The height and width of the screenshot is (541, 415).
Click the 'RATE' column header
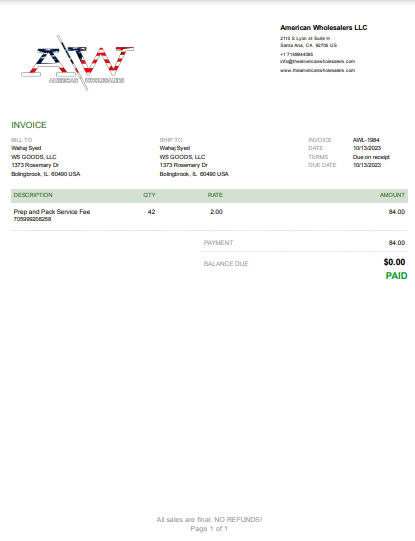pyautogui.click(x=215, y=195)
